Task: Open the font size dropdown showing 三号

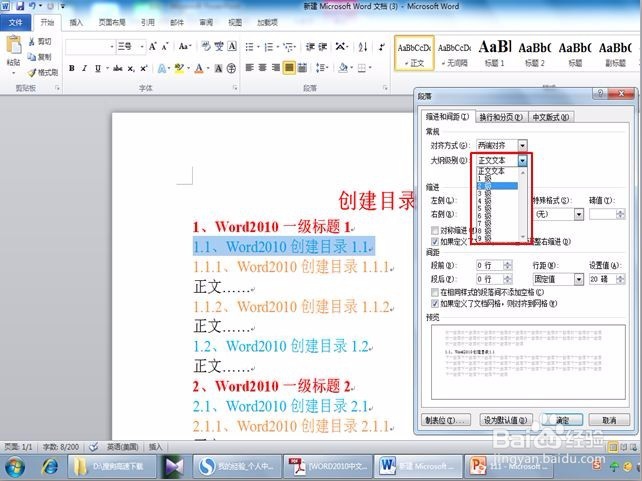Action: (x=142, y=47)
